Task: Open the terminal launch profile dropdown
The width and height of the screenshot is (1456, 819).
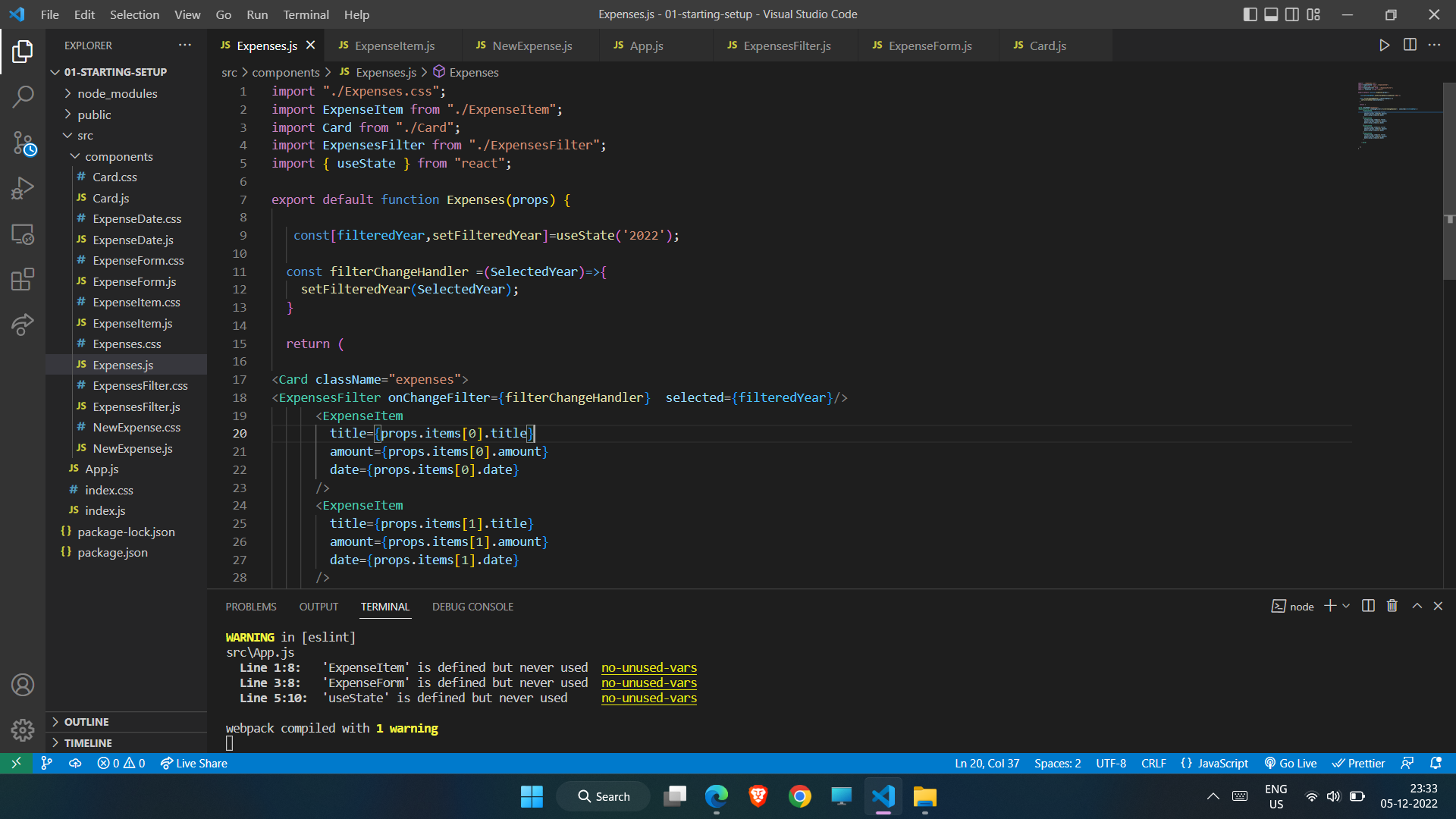Action: coord(1346,606)
